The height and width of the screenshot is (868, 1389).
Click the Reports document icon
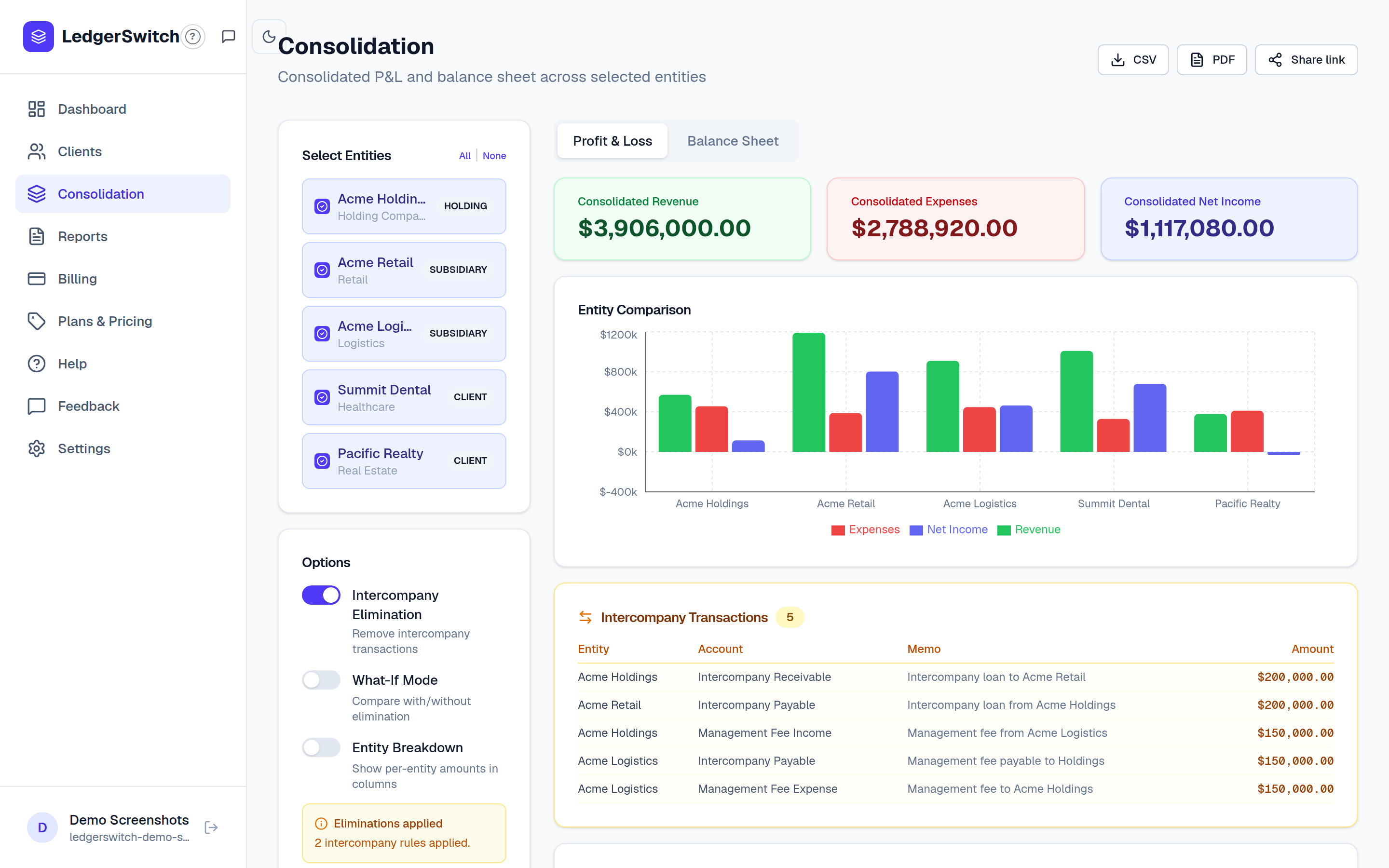pos(37,236)
